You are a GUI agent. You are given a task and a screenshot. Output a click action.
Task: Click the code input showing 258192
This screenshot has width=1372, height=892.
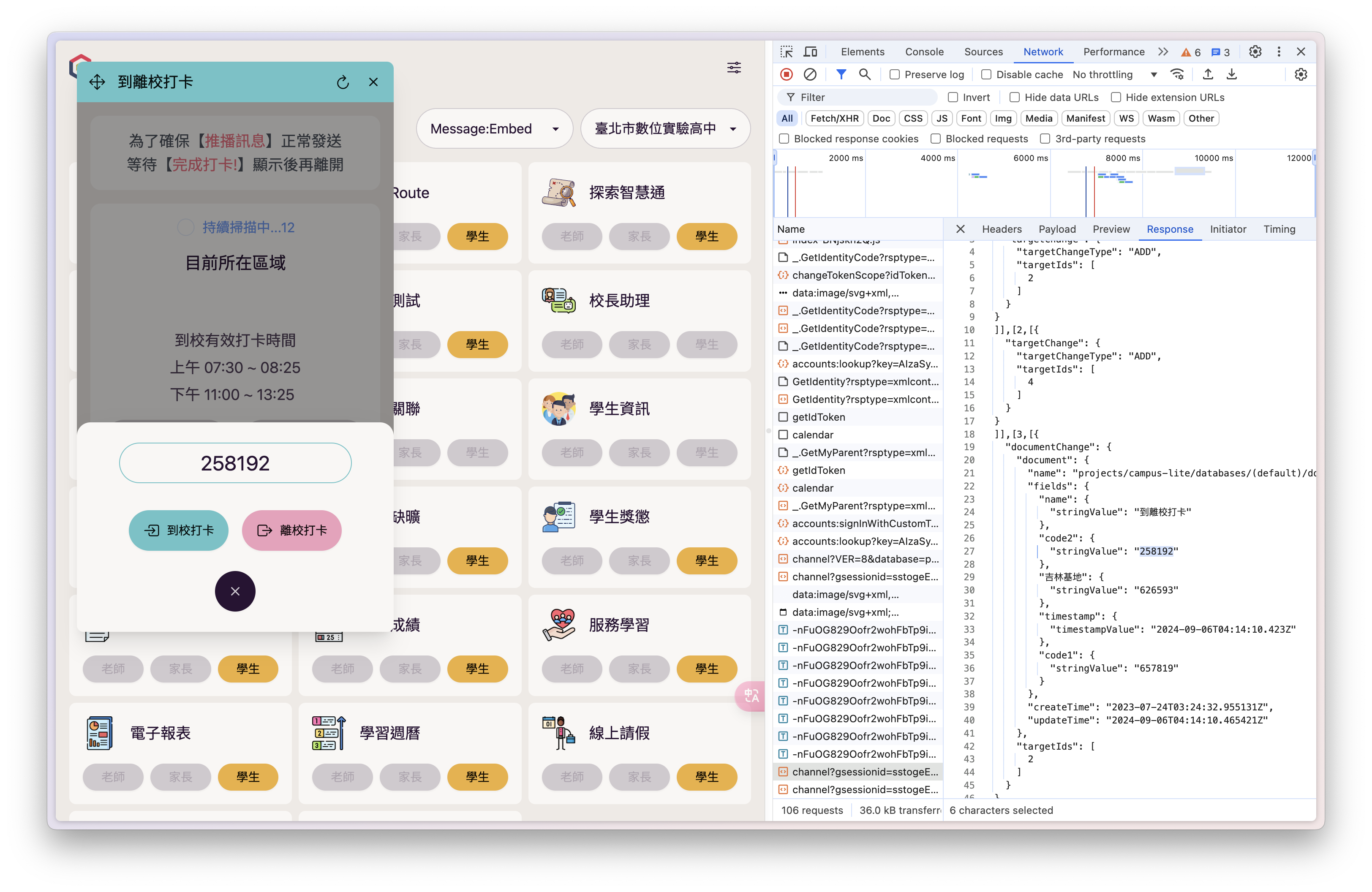click(235, 463)
